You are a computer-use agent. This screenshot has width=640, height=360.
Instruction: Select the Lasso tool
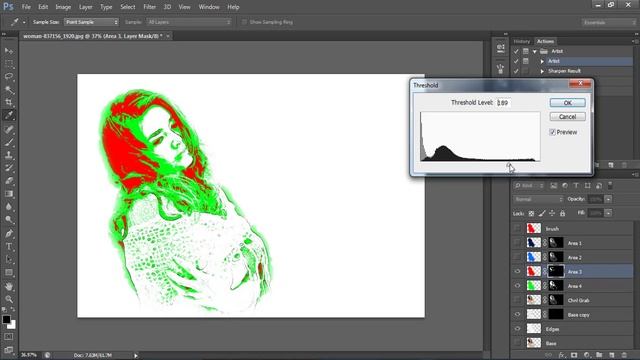coord(9,76)
